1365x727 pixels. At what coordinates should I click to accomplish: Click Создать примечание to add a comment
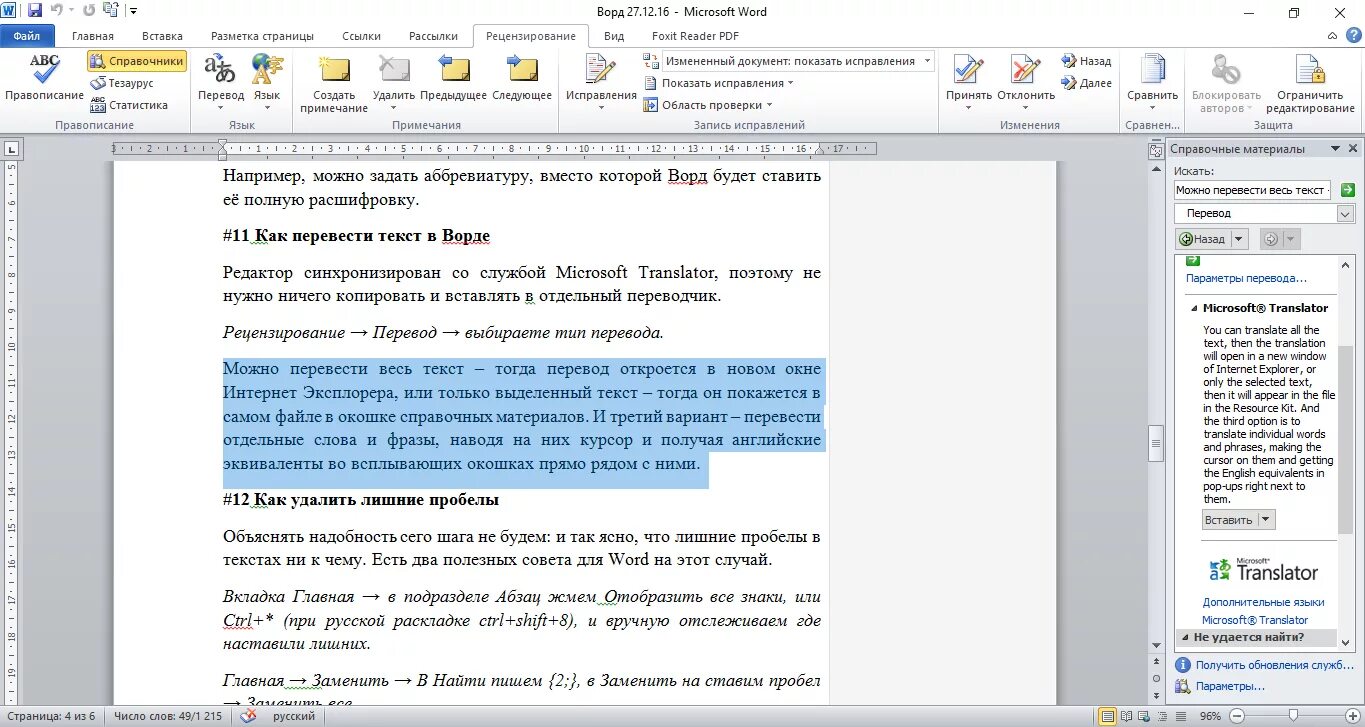[x=333, y=84]
